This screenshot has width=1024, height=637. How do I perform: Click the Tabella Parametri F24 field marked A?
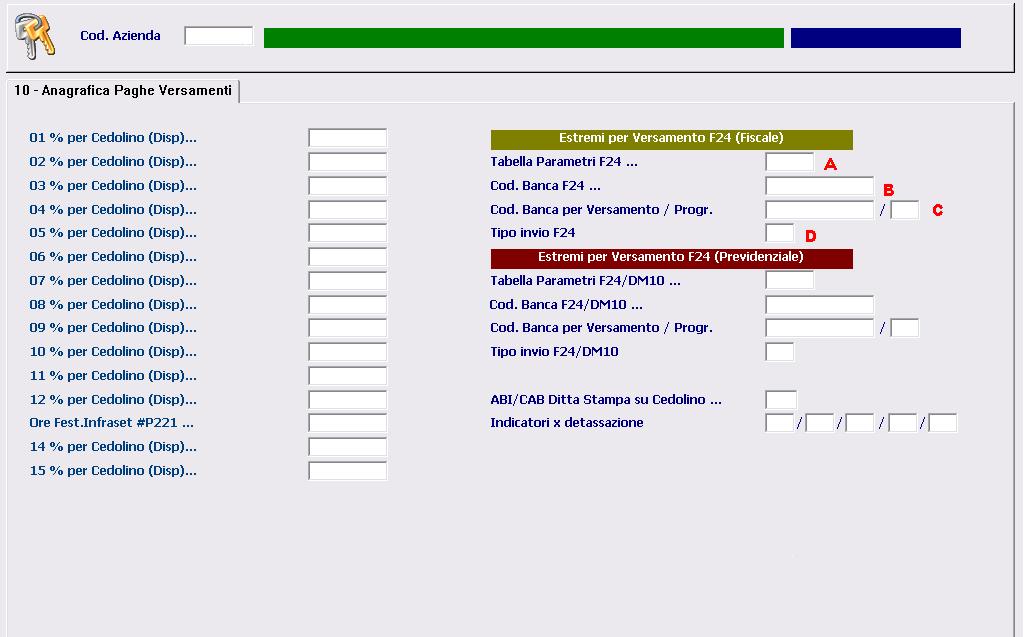(789, 162)
